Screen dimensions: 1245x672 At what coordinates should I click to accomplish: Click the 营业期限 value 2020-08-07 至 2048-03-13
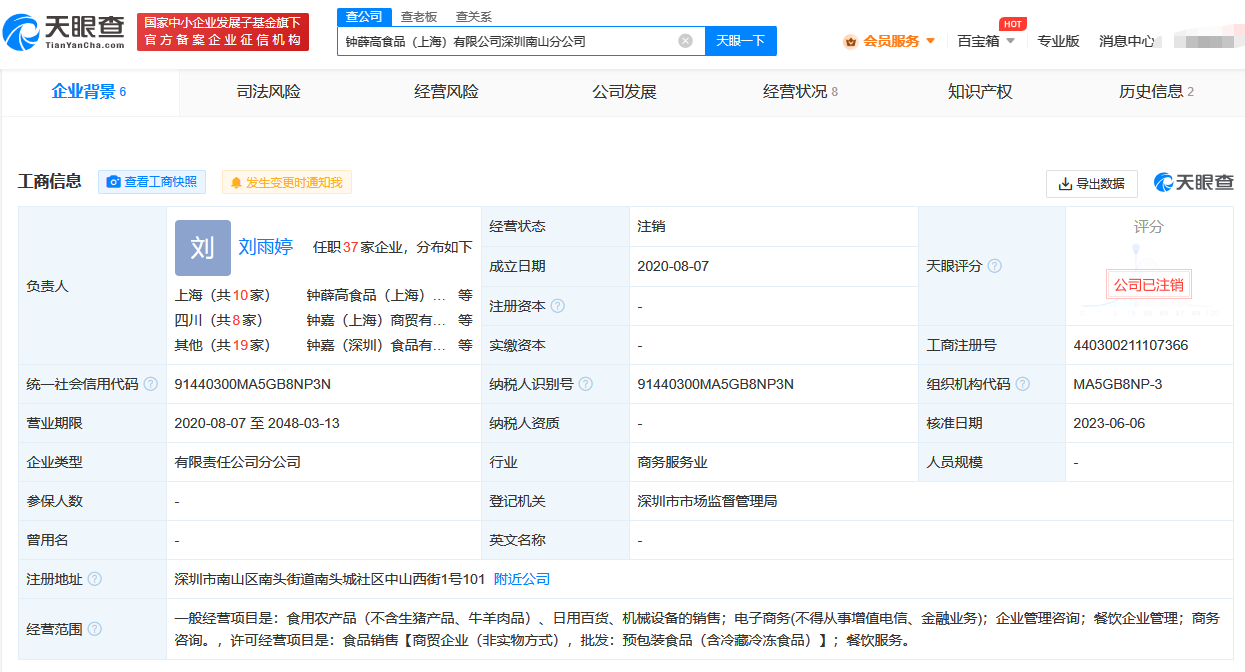tap(257, 423)
